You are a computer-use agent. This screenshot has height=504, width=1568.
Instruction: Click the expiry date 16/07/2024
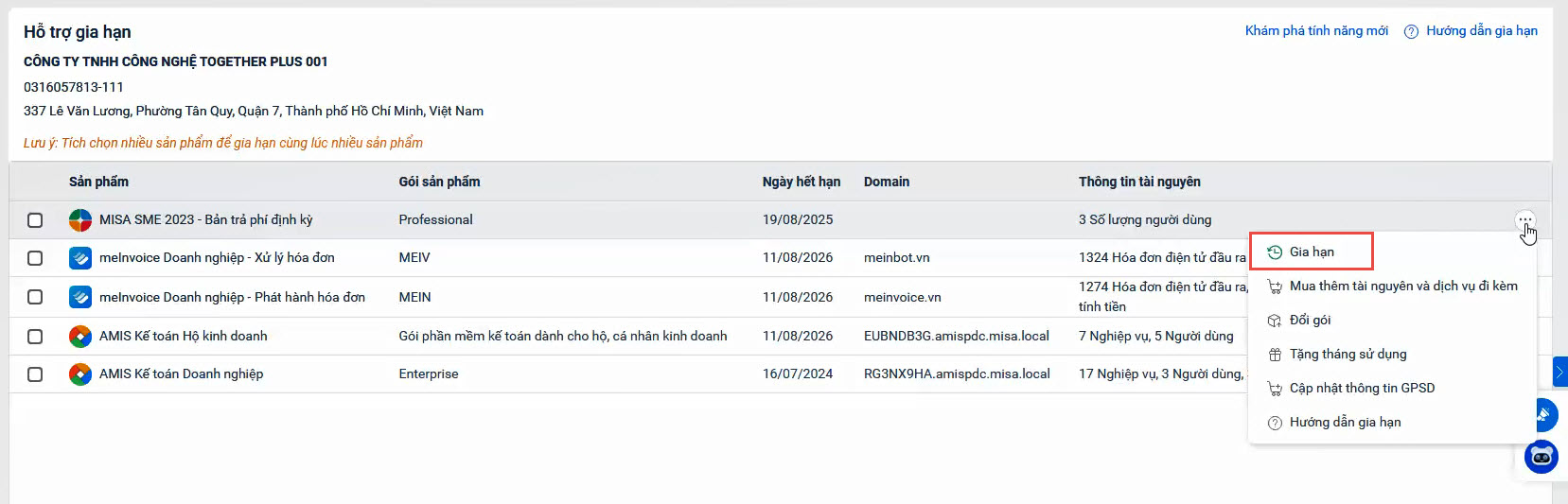[798, 374]
